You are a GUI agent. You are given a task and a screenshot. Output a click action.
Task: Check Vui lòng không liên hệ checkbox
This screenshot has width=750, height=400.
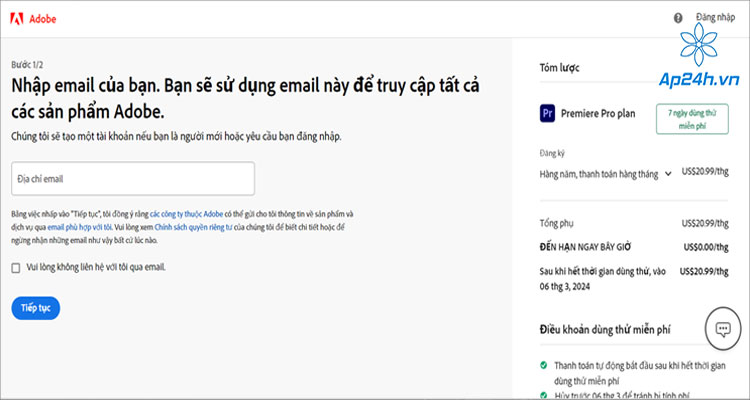16,268
